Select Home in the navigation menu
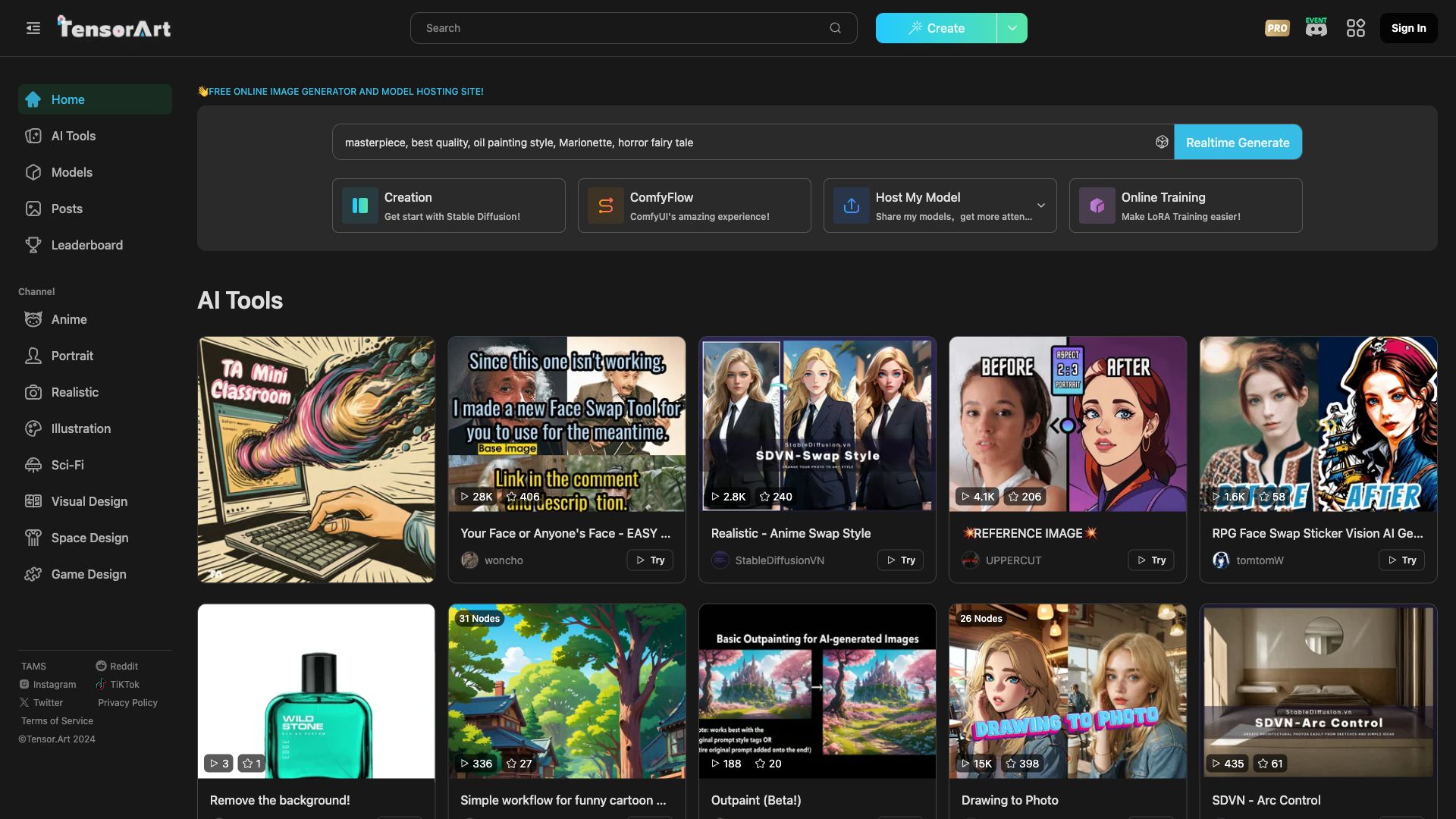The height and width of the screenshot is (819, 1456). (67, 99)
